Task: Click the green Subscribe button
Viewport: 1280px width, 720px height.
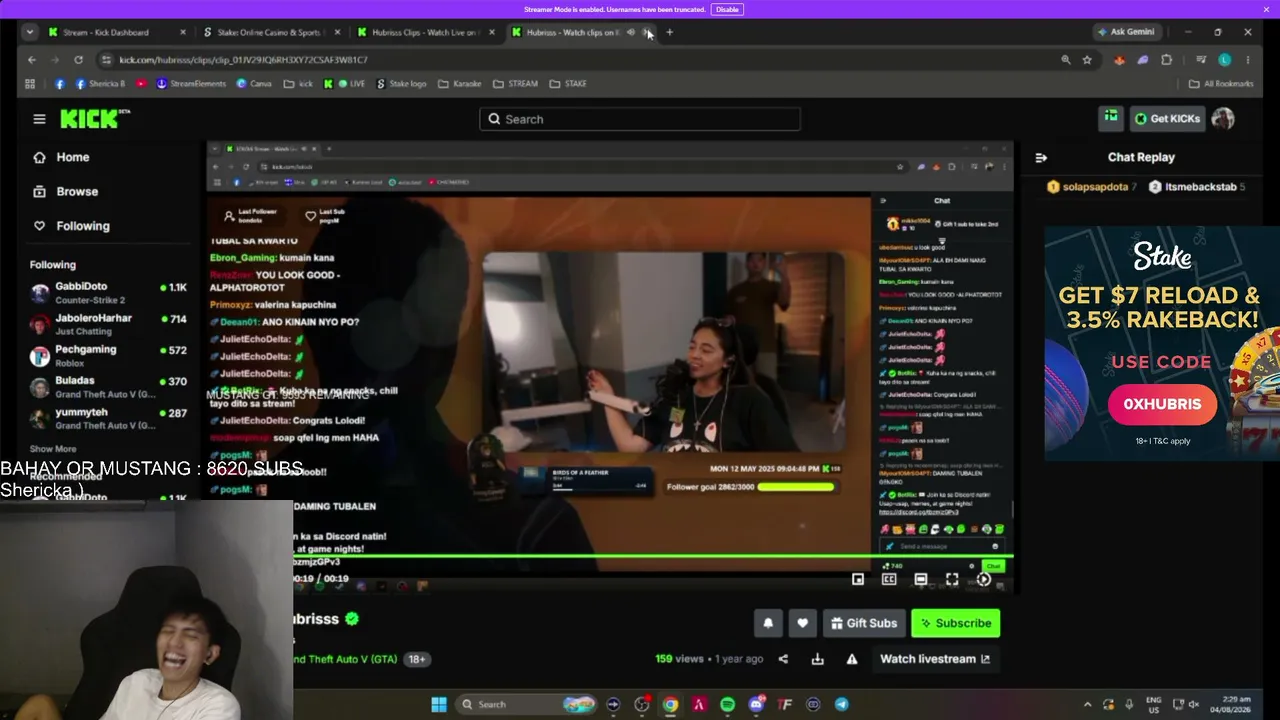Action: 956,623
